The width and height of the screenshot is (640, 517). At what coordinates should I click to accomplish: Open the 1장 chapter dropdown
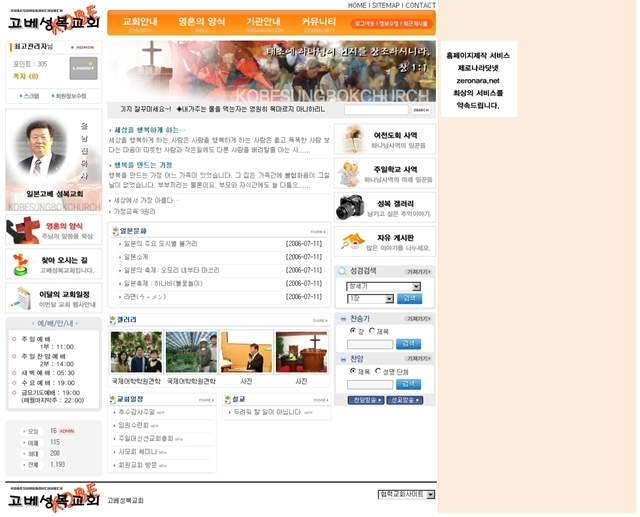click(369, 298)
